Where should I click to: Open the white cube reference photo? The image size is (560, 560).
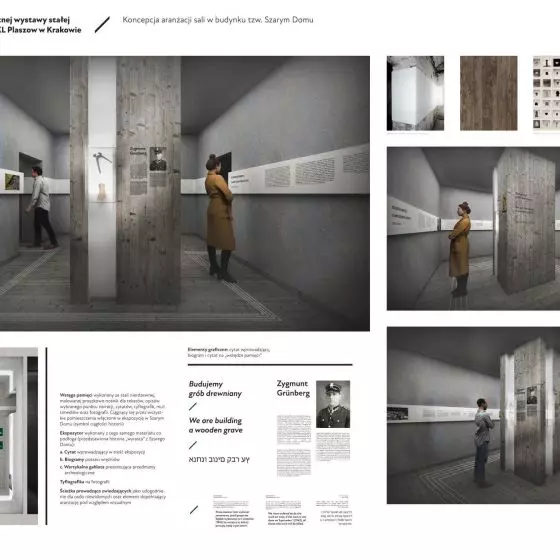[415, 93]
